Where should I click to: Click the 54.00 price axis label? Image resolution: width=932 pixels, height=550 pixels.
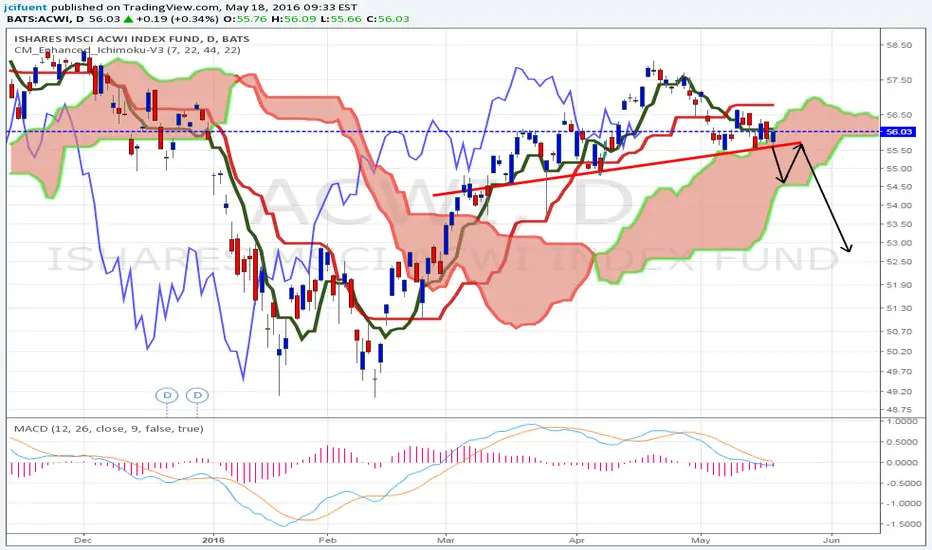coord(898,206)
